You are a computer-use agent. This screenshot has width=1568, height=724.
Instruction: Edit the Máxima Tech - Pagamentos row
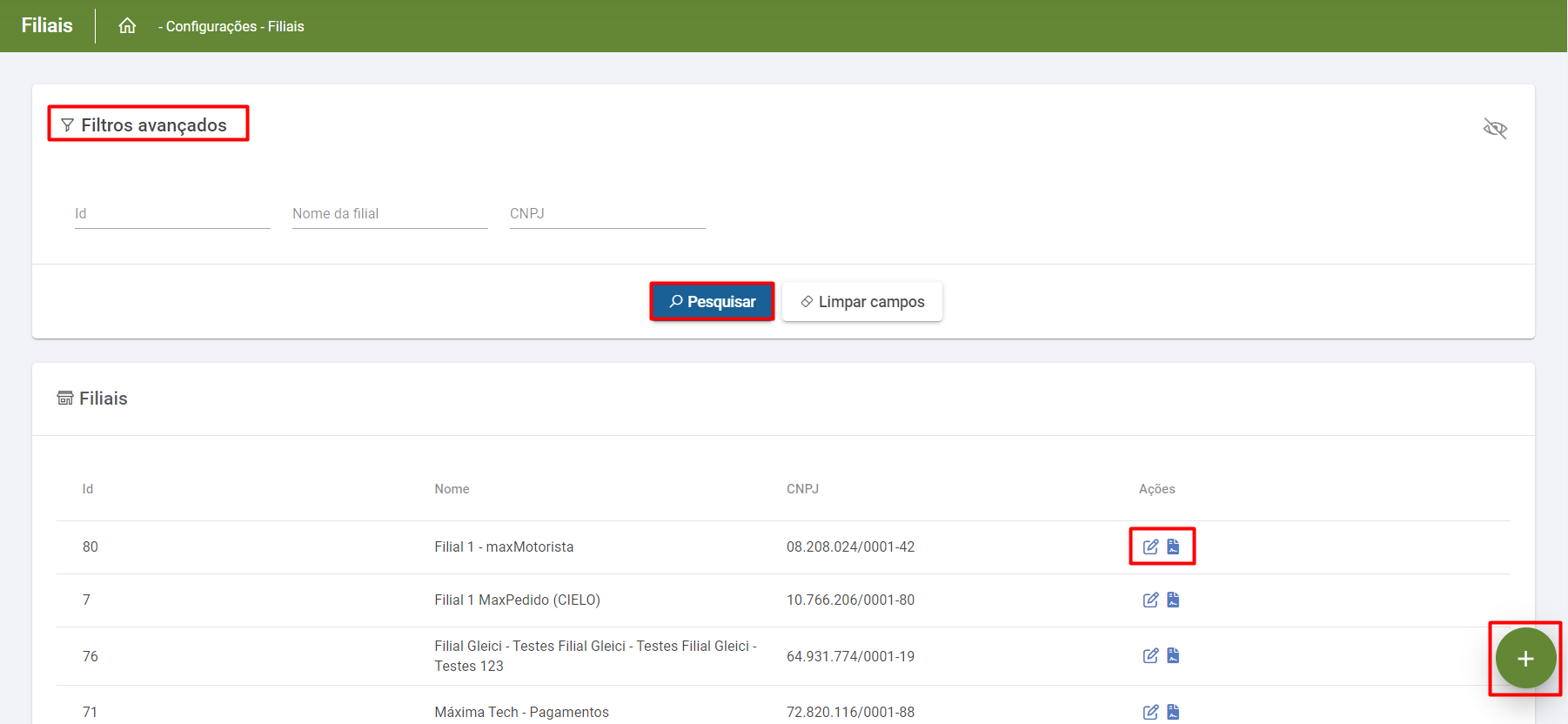(x=1150, y=712)
